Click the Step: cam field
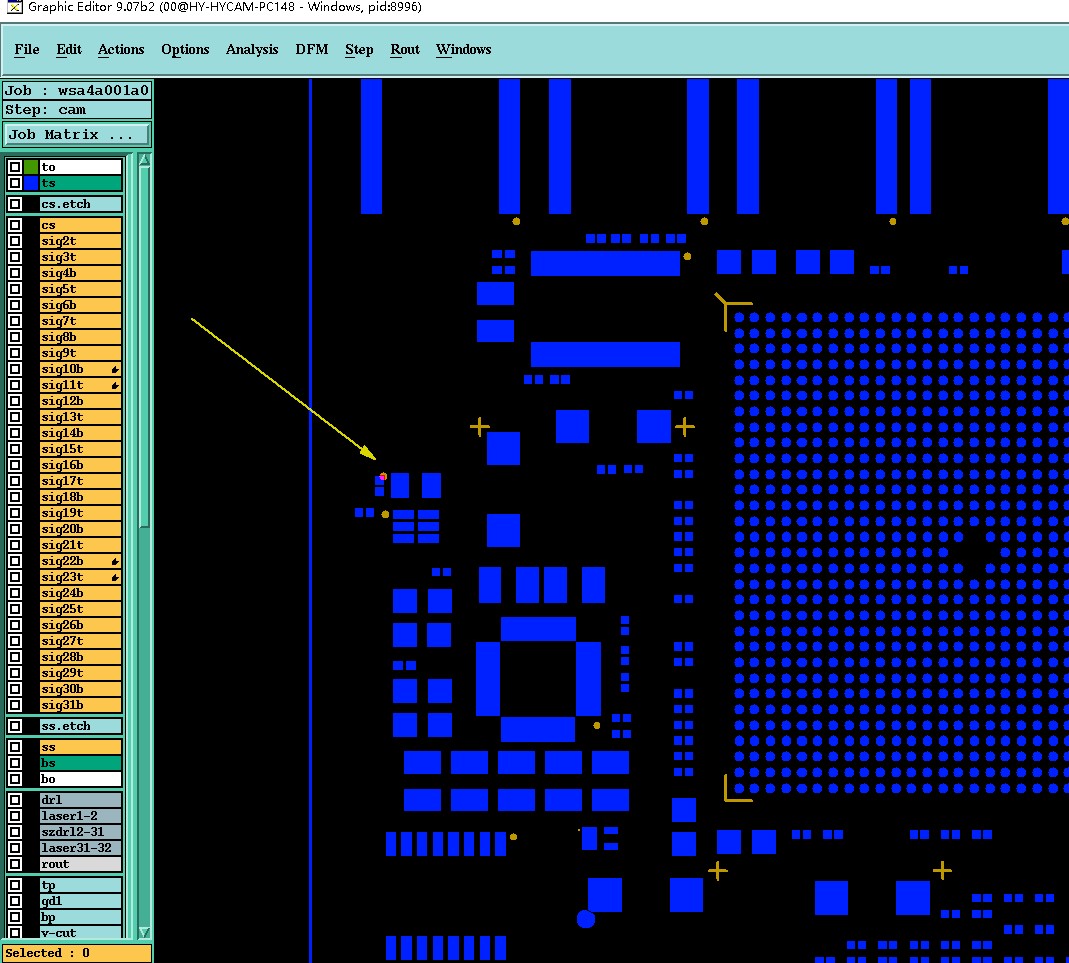 76,110
